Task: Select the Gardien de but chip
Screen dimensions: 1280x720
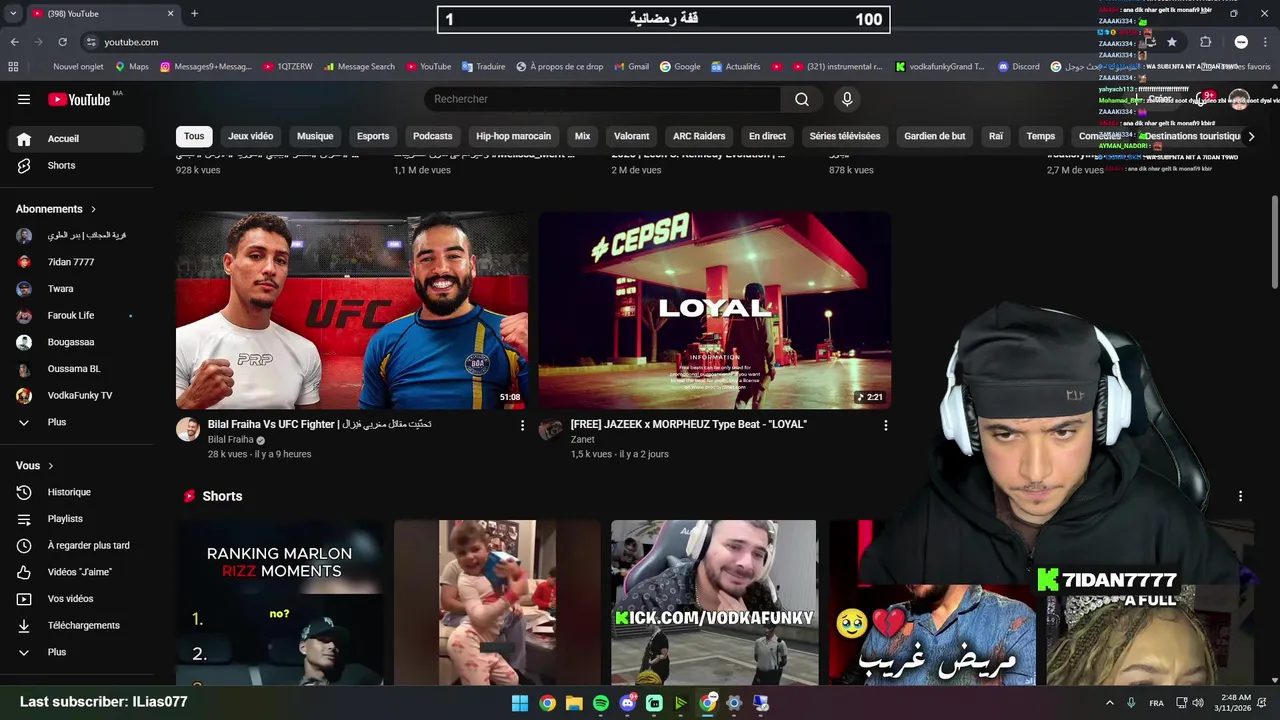Action: tap(935, 136)
